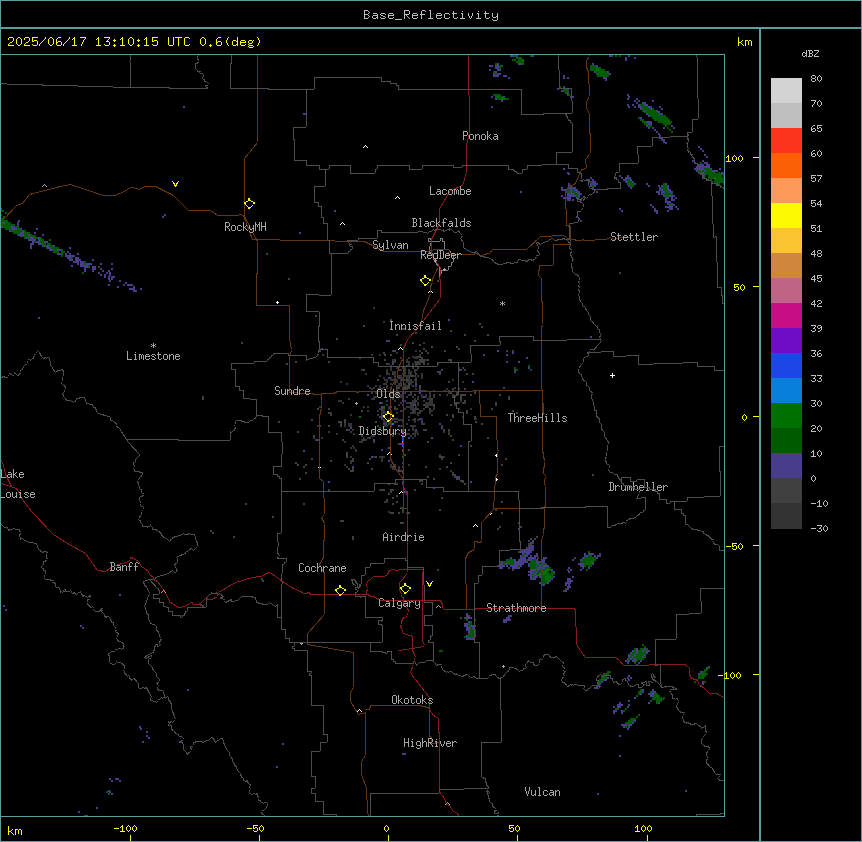Image resolution: width=862 pixels, height=842 pixels.
Task: Click the dBZ legend heading
Action: [810, 53]
